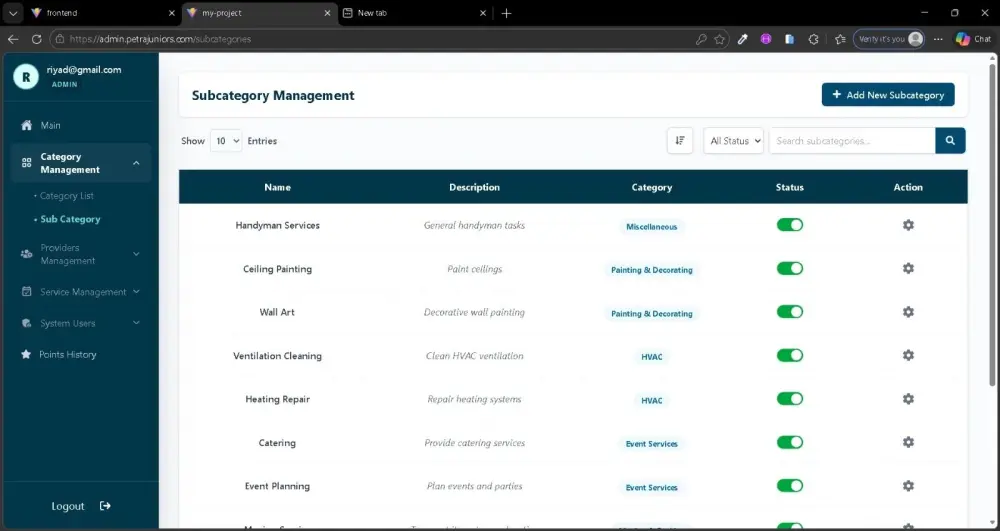The width and height of the screenshot is (1000, 531).
Task: Toggle status for Heating Repair
Action: [x=790, y=399]
